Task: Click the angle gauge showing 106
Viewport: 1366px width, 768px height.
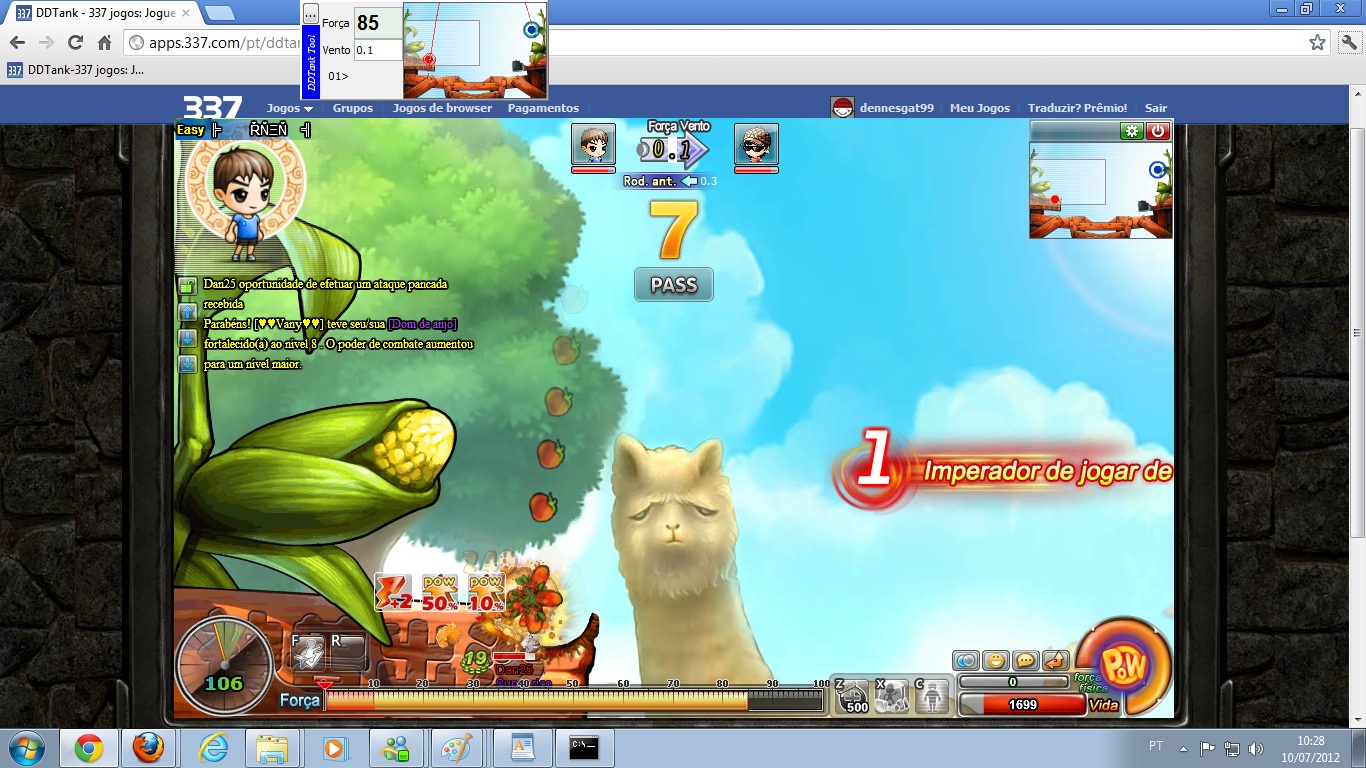Action: pos(224,667)
